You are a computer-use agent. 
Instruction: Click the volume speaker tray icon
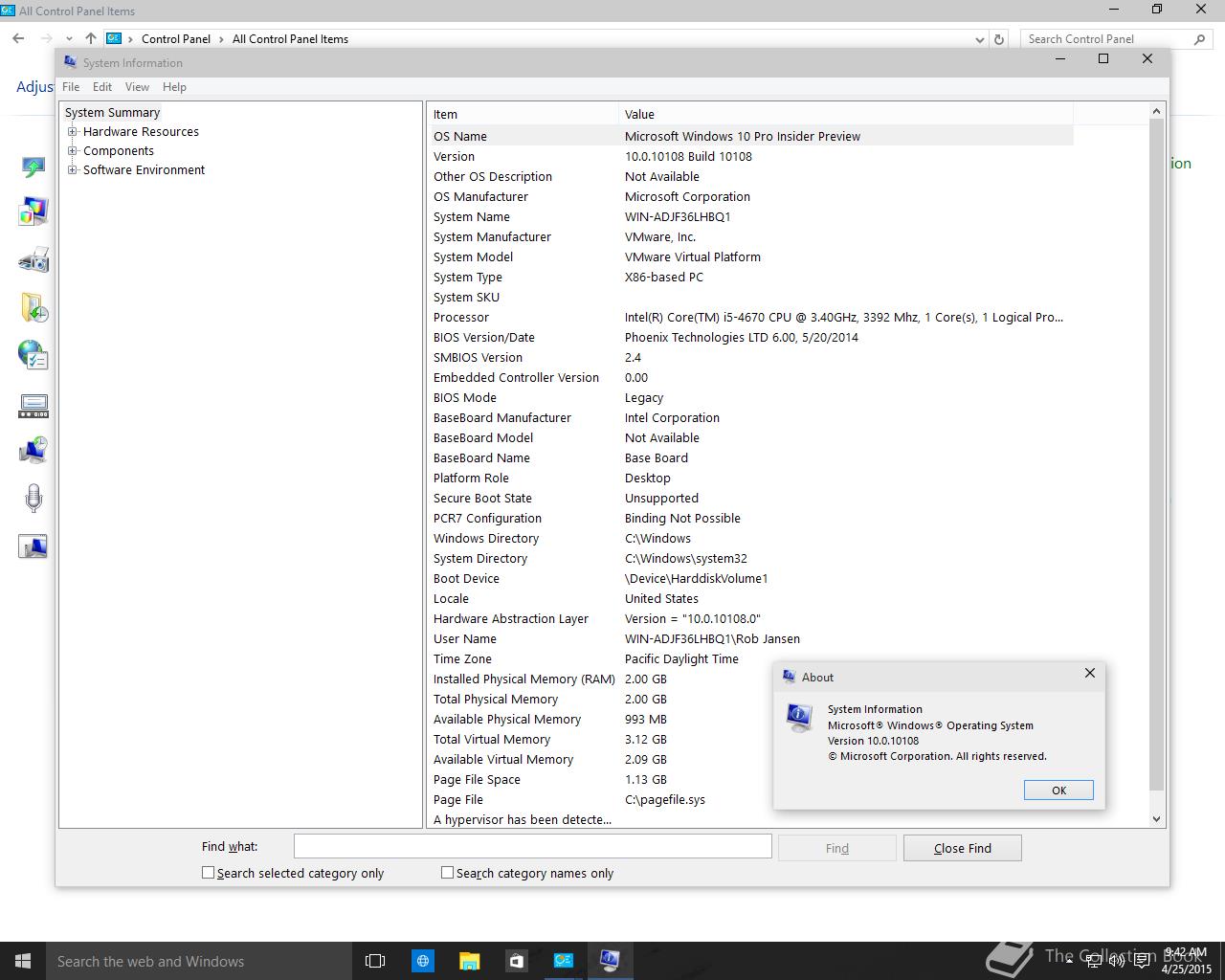coord(1117,962)
